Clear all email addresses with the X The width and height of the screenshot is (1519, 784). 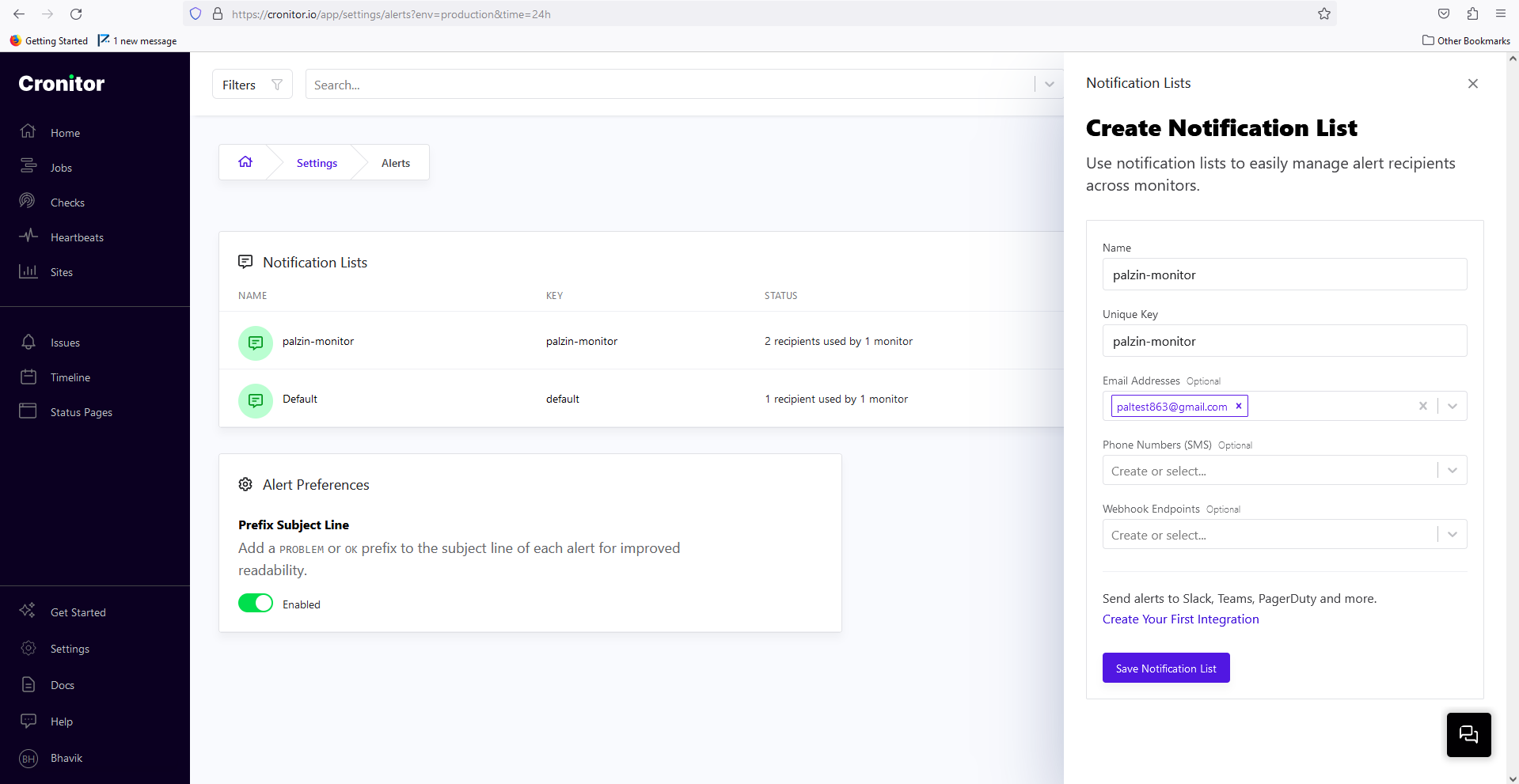coord(1423,406)
